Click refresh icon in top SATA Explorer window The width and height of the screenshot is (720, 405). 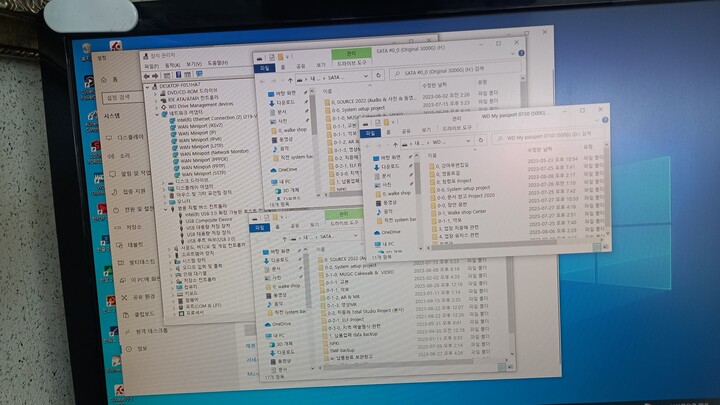(x=378, y=75)
